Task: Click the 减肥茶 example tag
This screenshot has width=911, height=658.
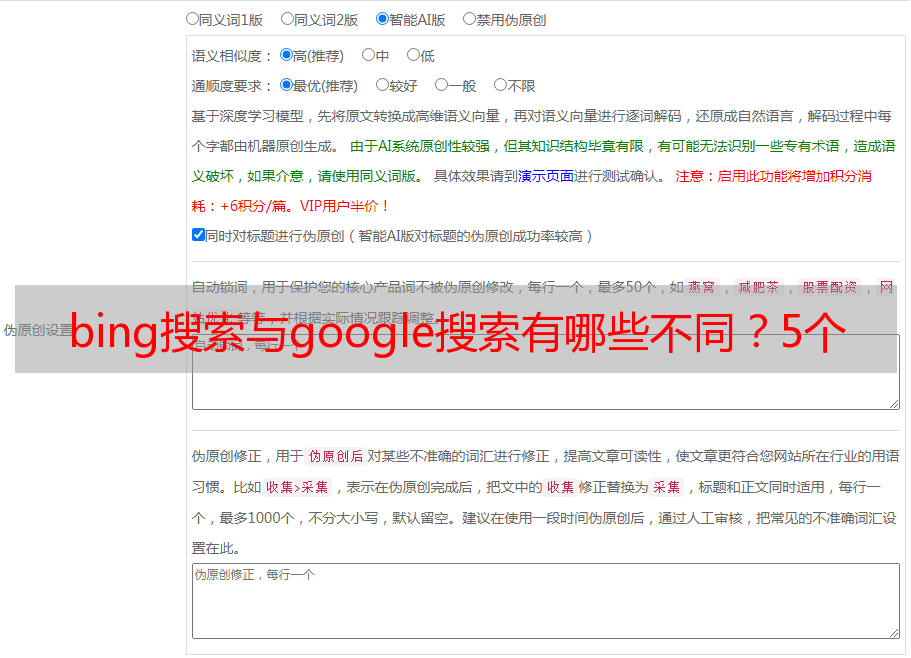Action: tap(758, 287)
